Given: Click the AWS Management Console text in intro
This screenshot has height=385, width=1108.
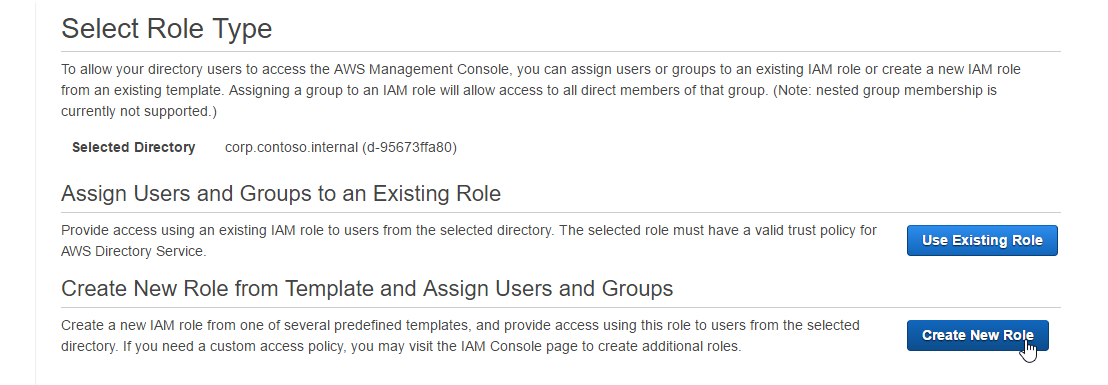Looking at the screenshot, I should [x=424, y=69].
